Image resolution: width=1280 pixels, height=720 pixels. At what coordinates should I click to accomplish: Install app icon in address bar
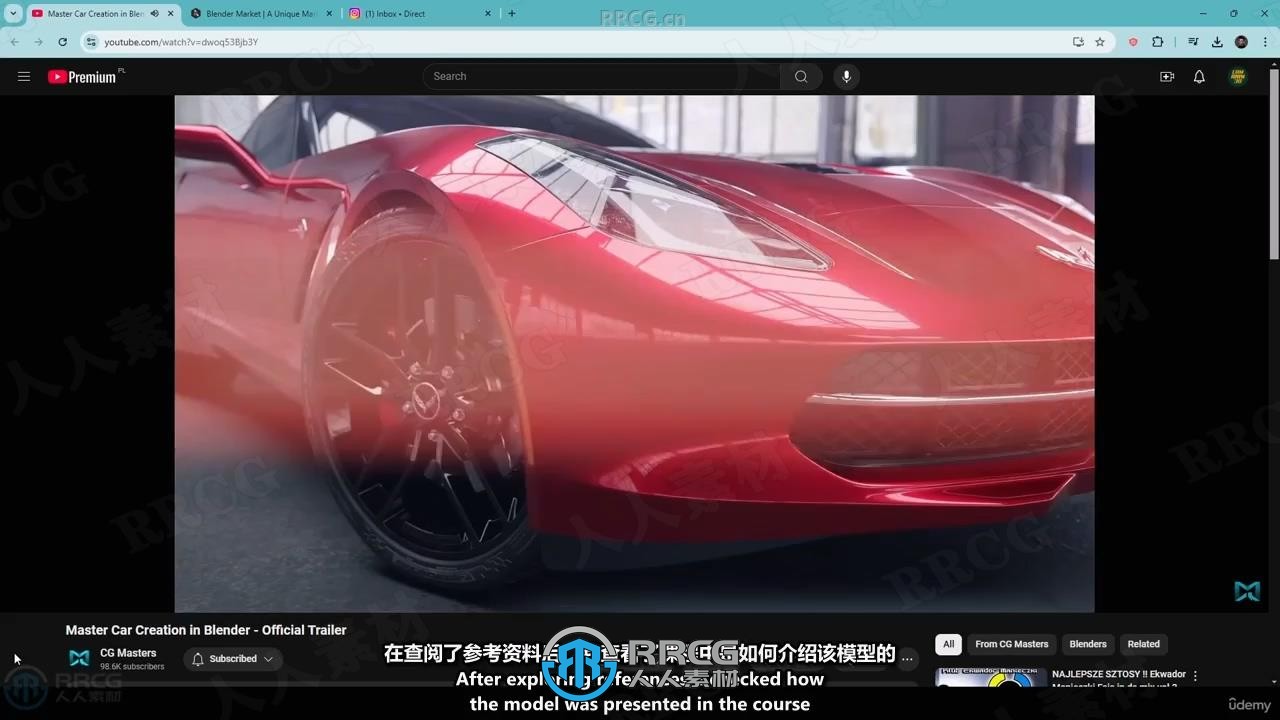pos(1078,42)
